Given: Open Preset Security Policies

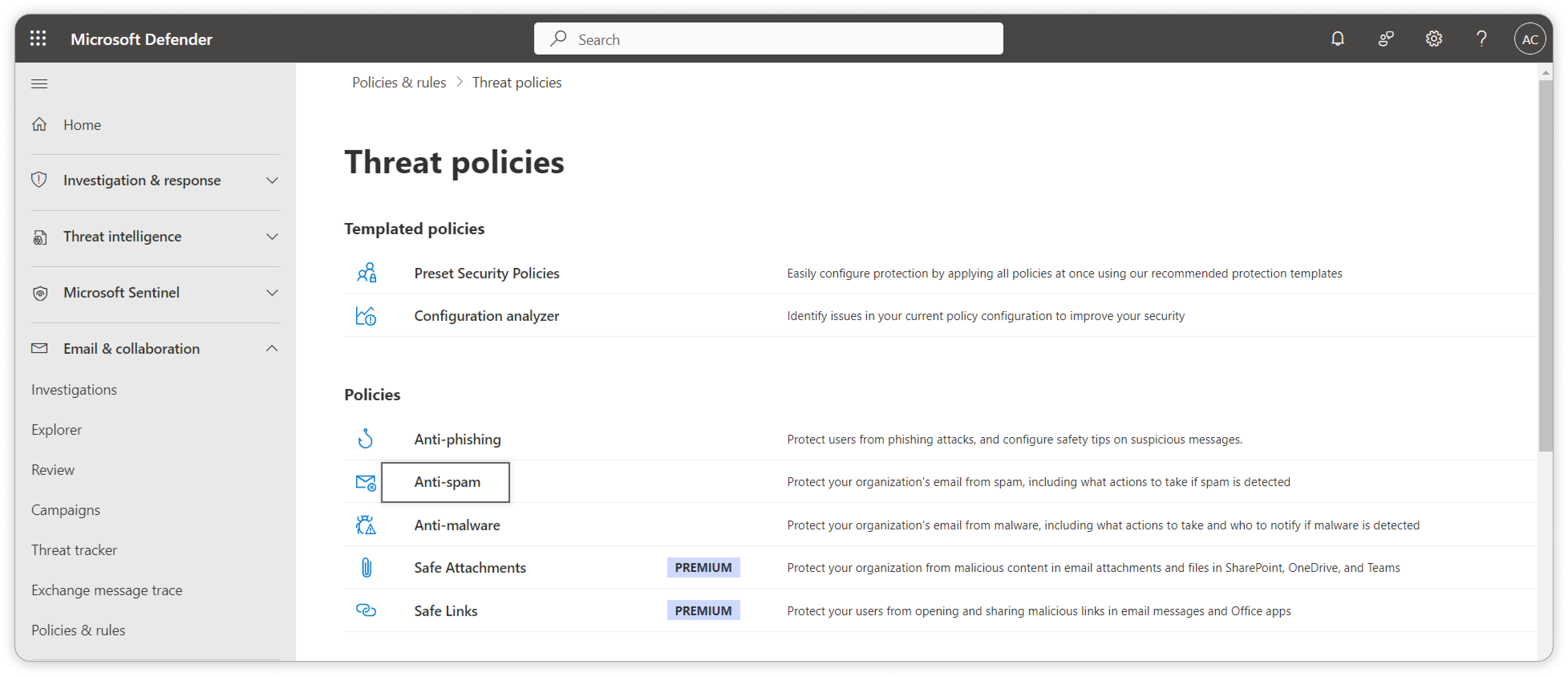Looking at the screenshot, I should coord(486,273).
